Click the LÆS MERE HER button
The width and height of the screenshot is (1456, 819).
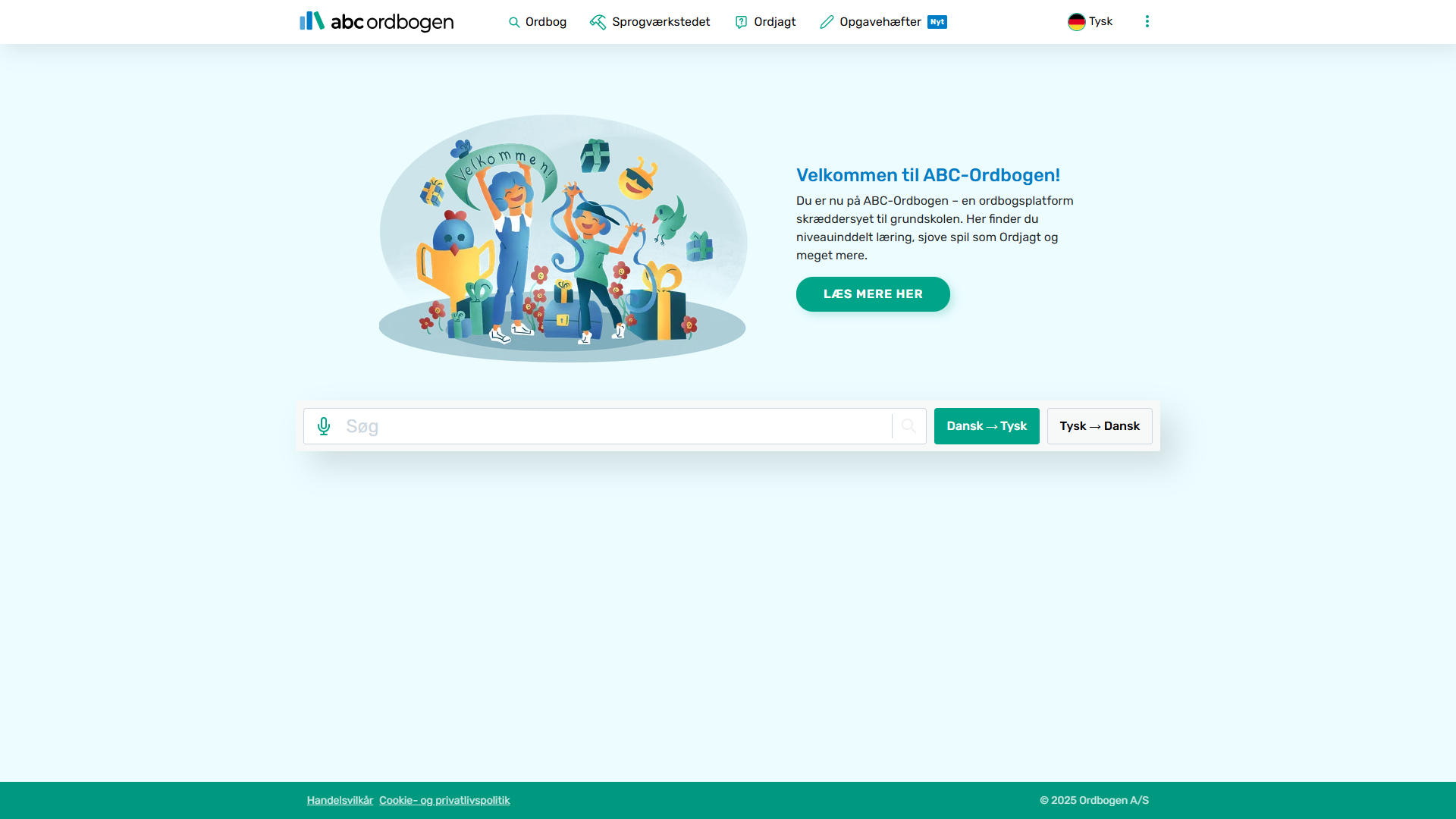pos(872,294)
